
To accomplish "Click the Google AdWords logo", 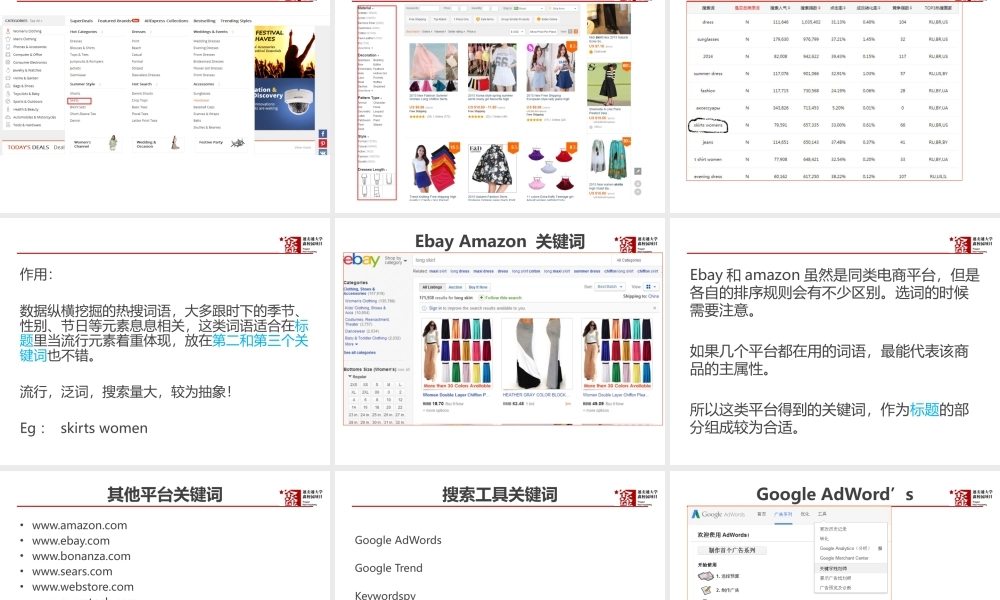I will point(718,513).
